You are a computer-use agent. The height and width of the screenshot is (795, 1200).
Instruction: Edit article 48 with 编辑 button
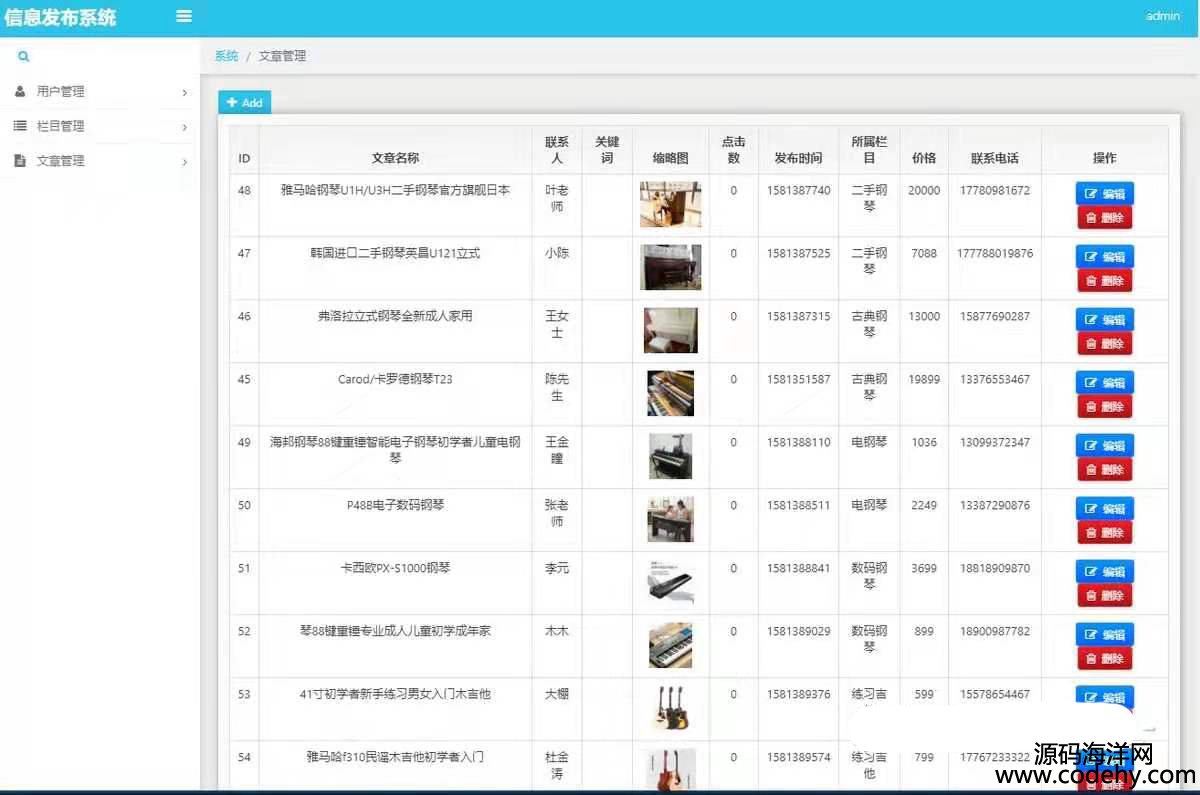pos(1104,194)
